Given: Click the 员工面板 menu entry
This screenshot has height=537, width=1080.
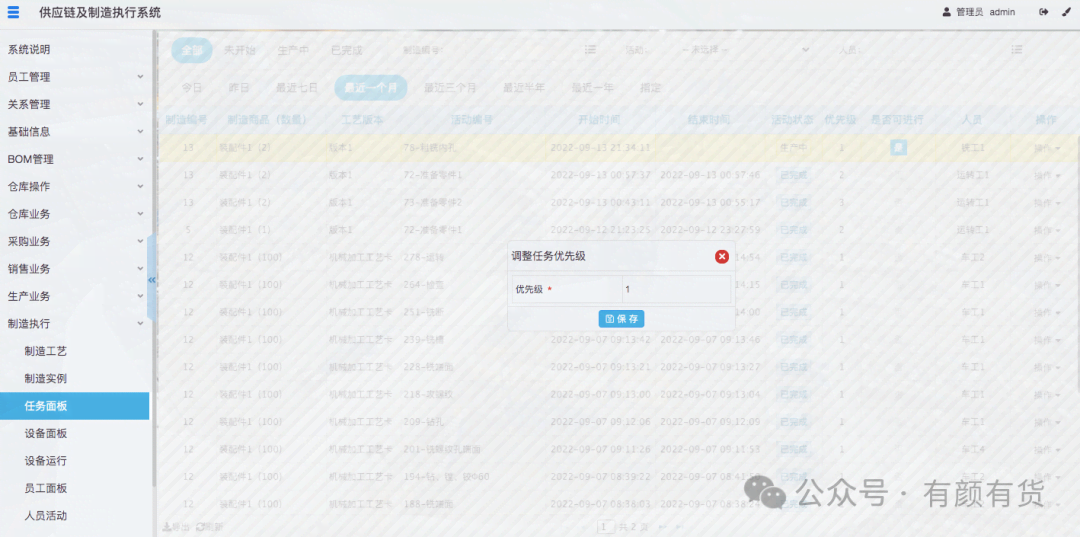Looking at the screenshot, I should coord(46,488).
